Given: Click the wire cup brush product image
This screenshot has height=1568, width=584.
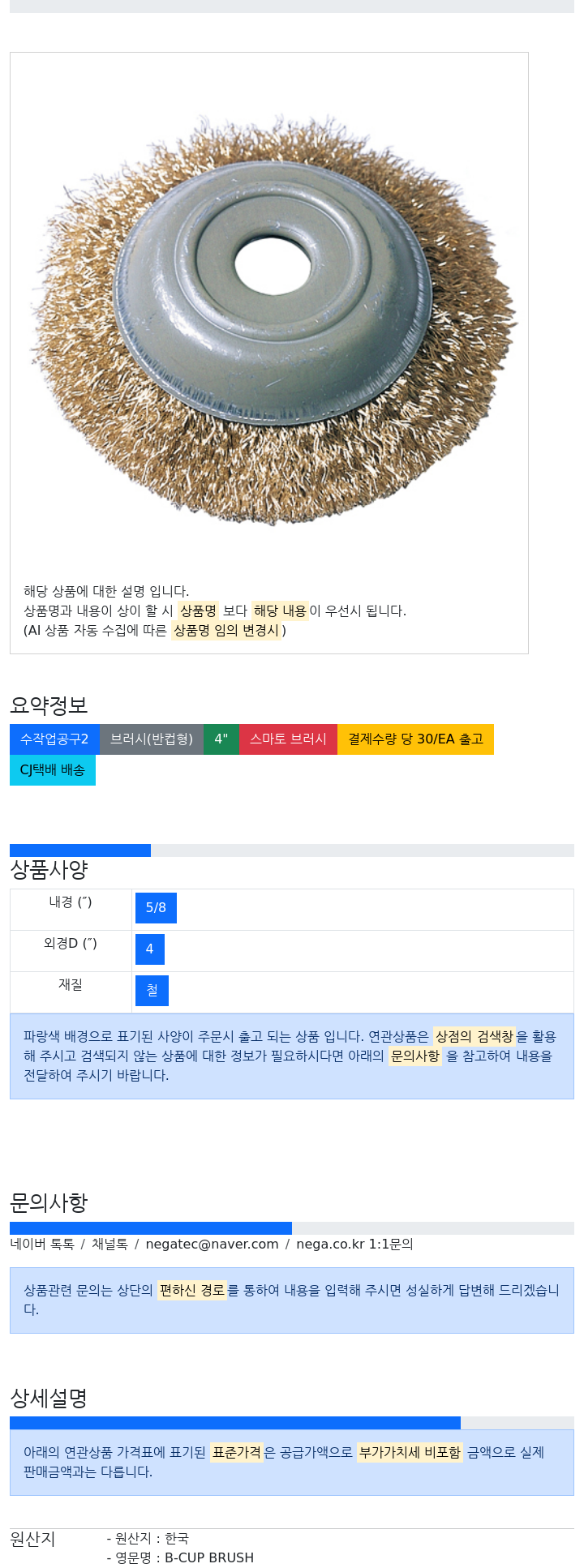Looking at the screenshot, I should (x=269, y=316).
